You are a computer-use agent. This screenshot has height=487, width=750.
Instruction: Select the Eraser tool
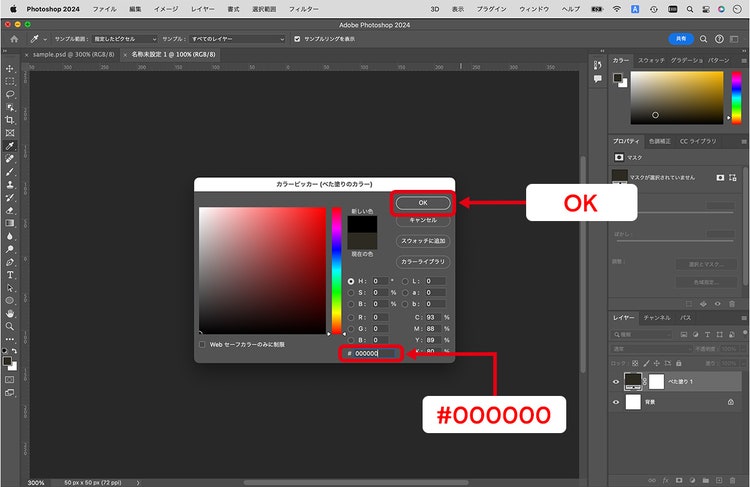tap(10, 210)
